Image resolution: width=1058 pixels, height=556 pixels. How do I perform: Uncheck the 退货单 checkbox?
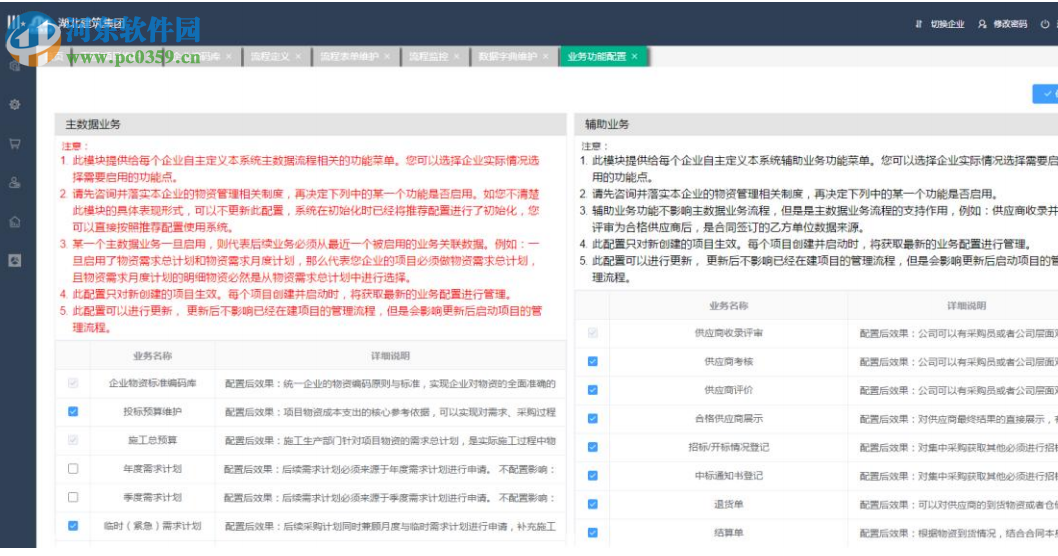(592, 504)
